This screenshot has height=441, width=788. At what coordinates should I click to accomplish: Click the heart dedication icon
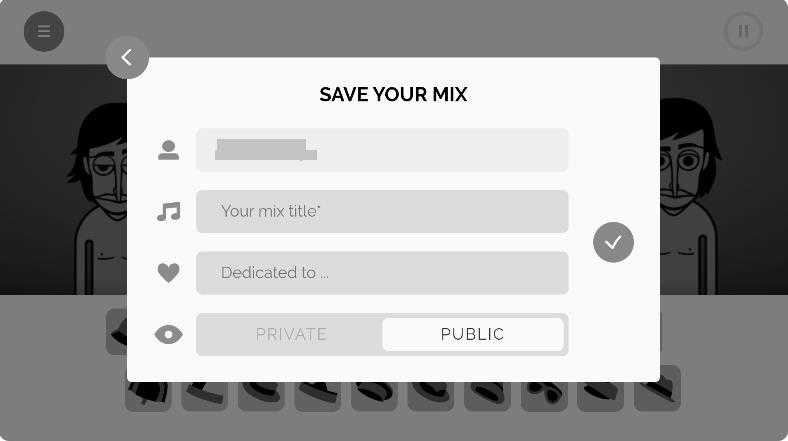[x=168, y=273]
